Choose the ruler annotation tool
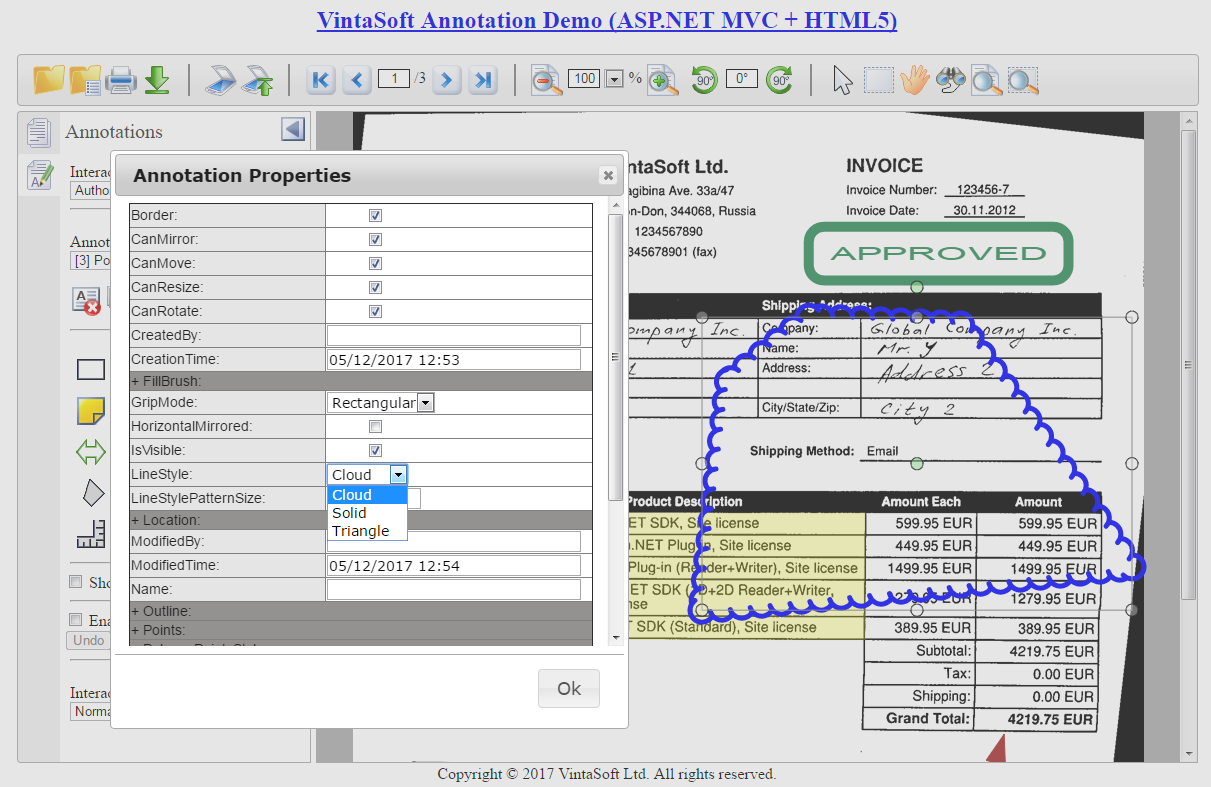Viewport: 1211px width, 787px height. tap(91, 535)
